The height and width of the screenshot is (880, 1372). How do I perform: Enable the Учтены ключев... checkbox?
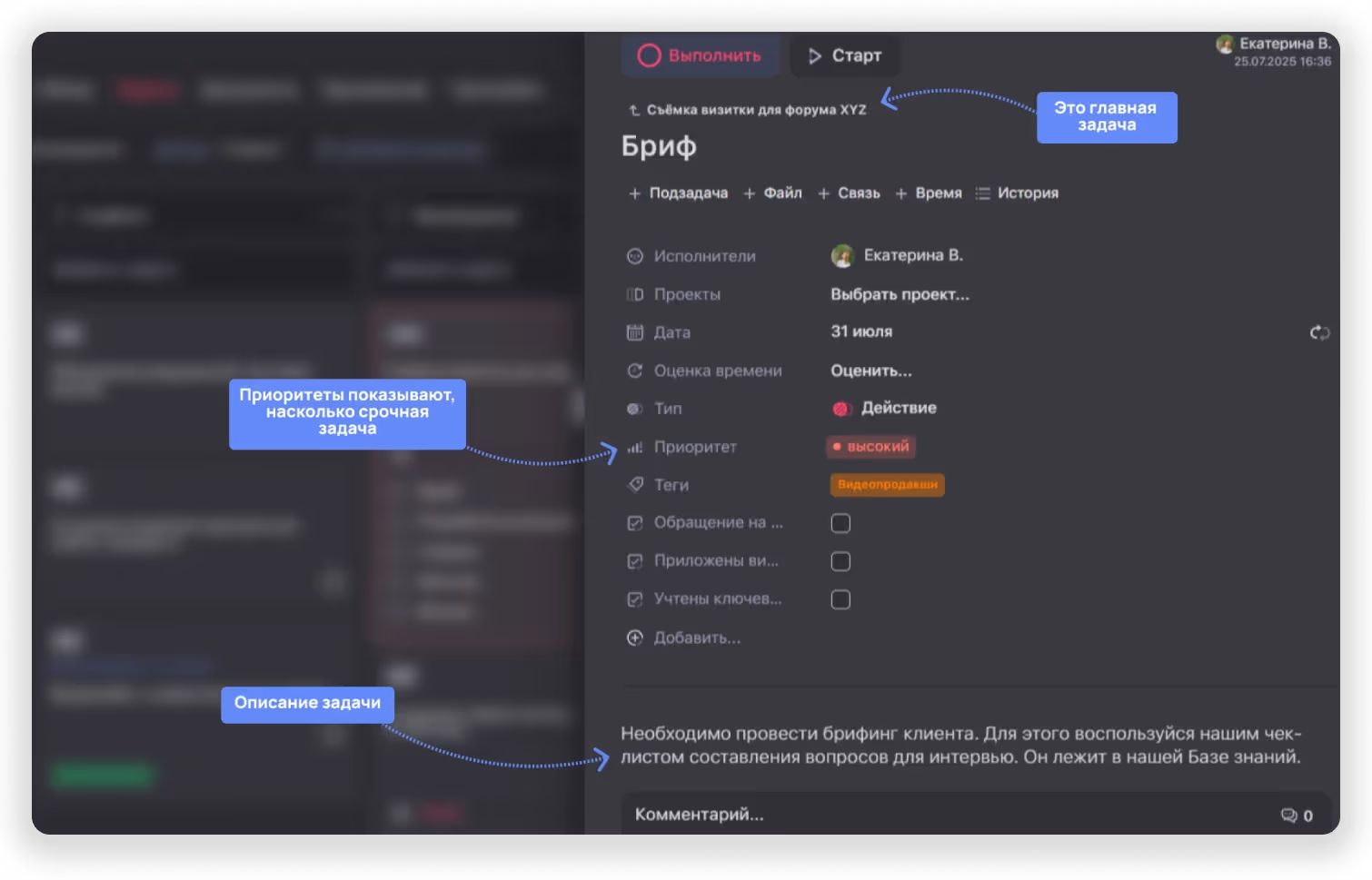(x=840, y=599)
